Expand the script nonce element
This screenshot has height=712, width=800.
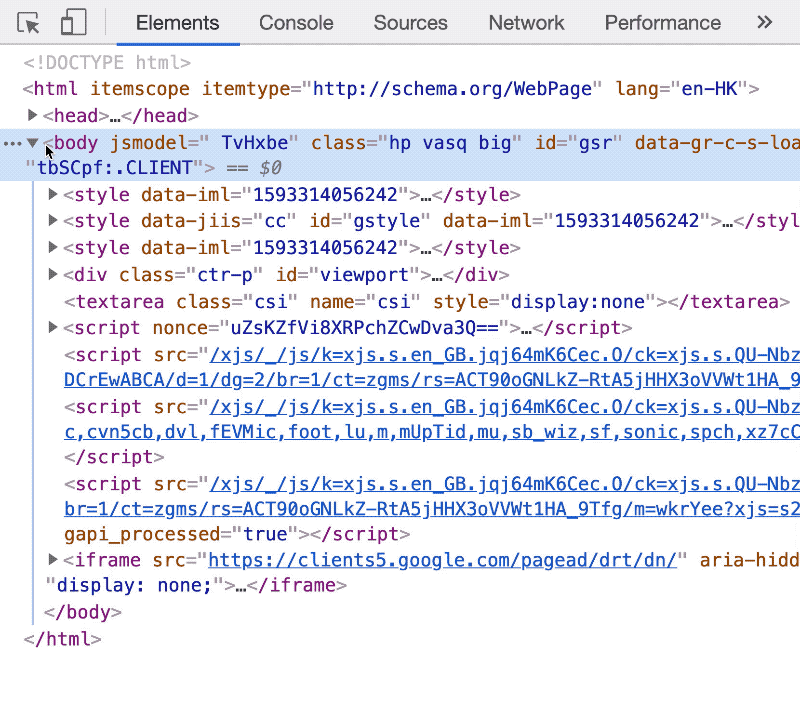53,328
